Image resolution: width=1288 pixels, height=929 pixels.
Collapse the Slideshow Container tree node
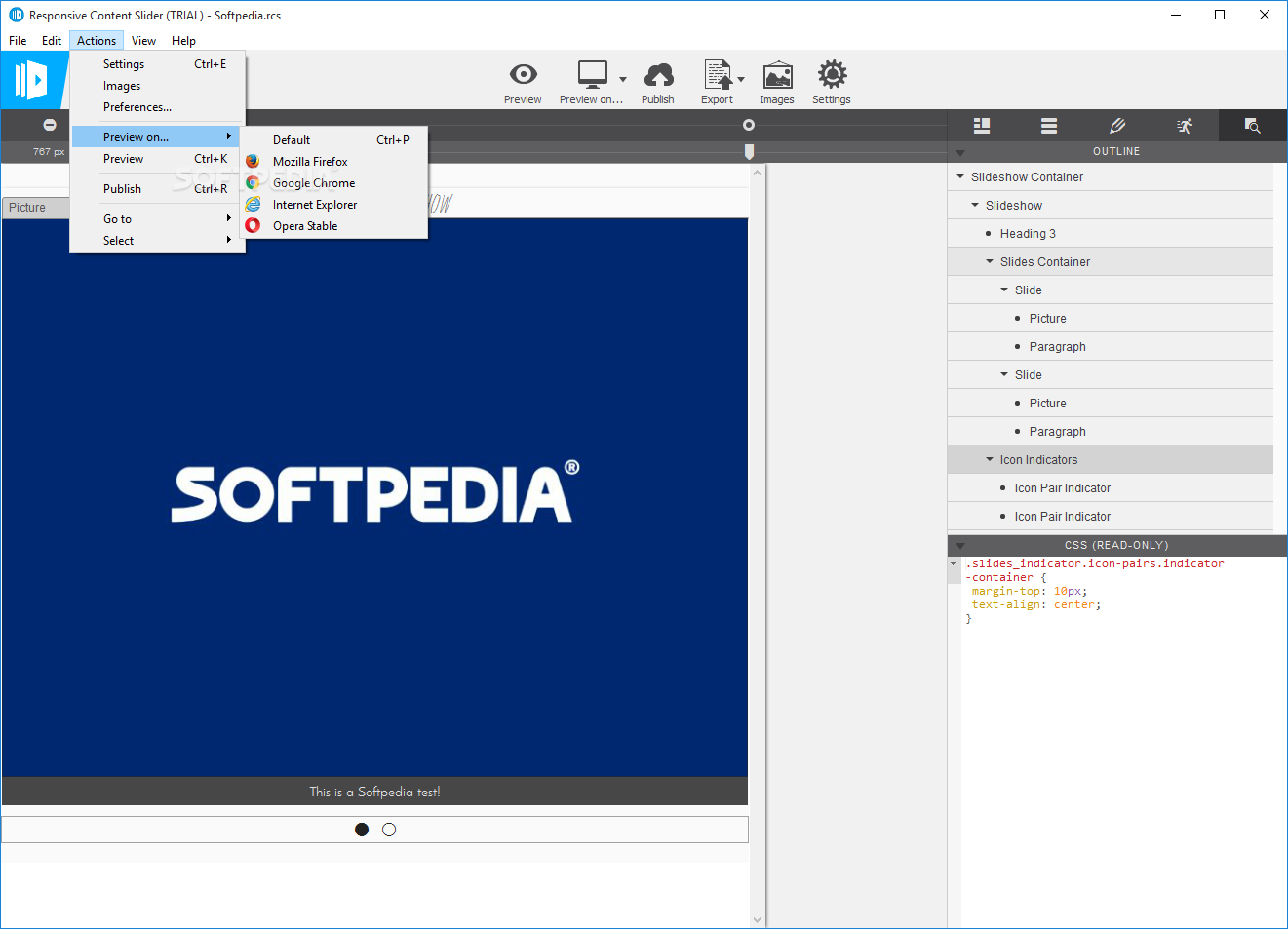click(x=960, y=176)
